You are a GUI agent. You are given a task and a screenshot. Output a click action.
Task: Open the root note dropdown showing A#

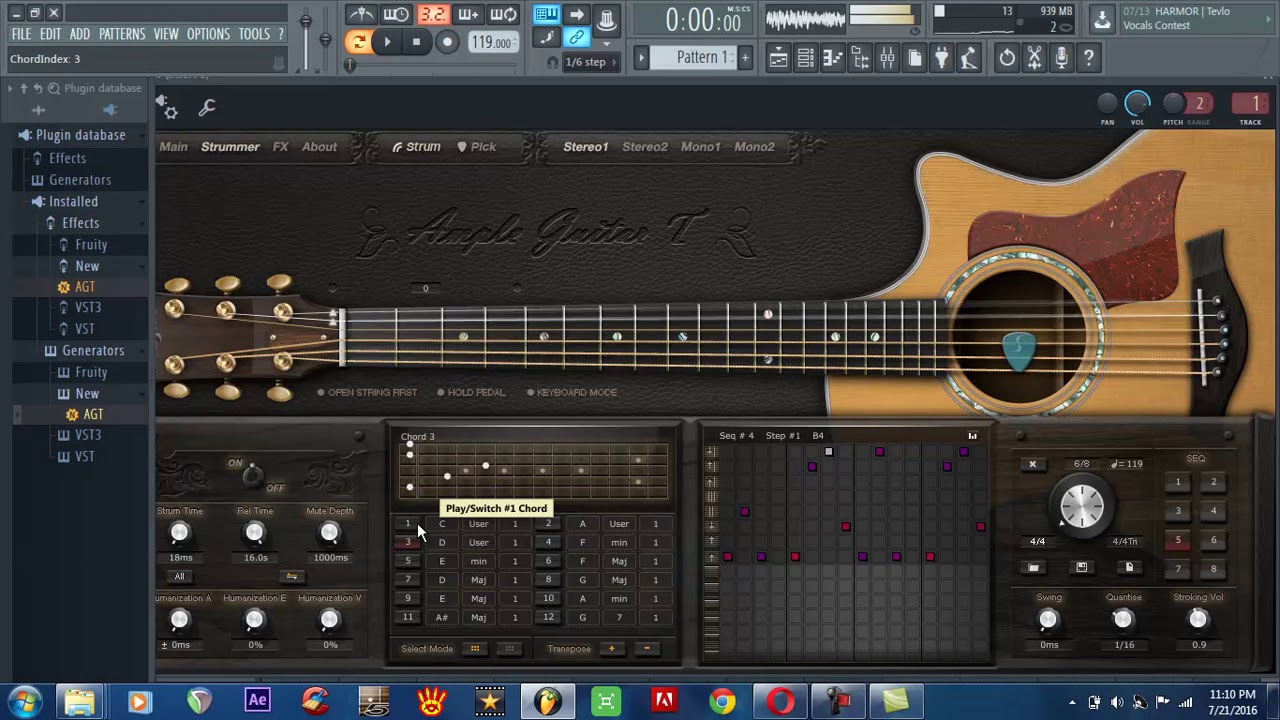click(442, 617)
